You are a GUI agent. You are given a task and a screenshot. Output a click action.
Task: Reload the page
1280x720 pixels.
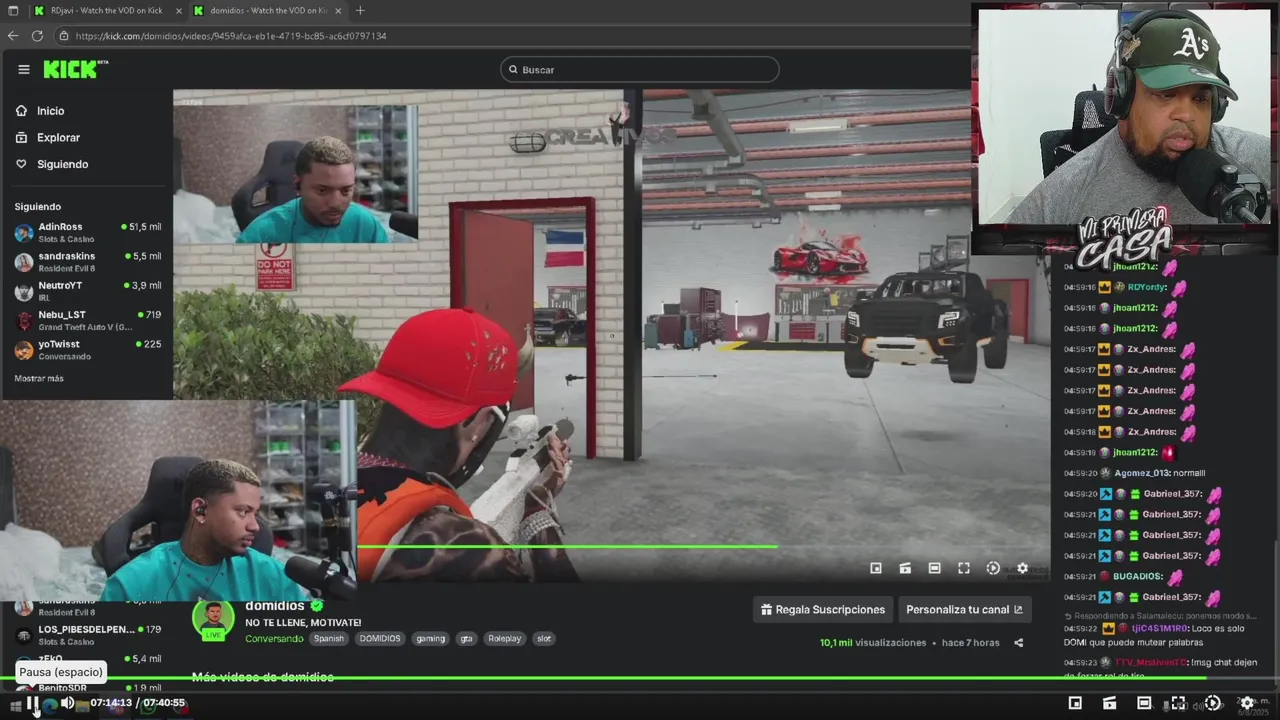coord(37,36)
